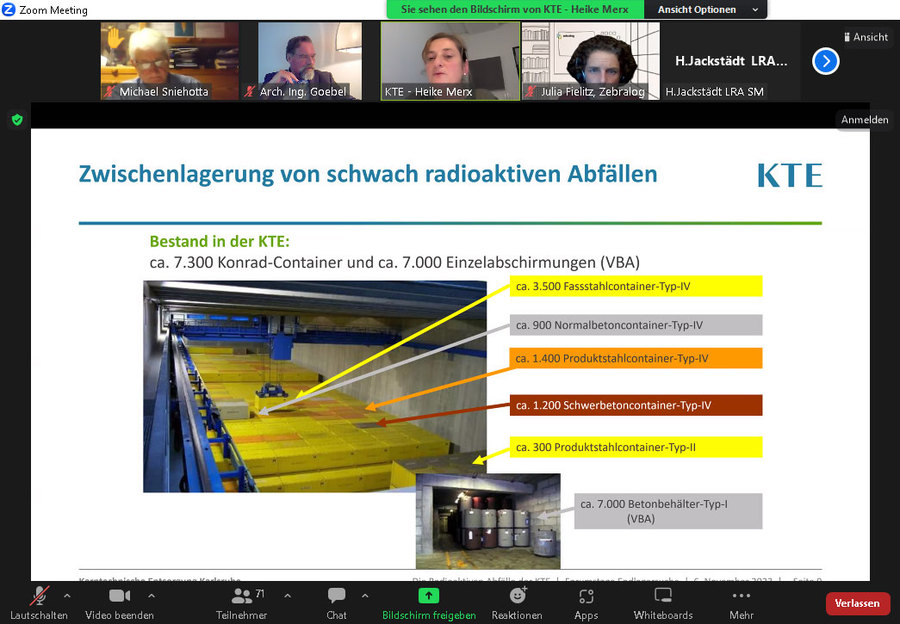This screenshot has height=624, width=900.
Task: Click the green encryption shield icon
Action: coord(17,119)
